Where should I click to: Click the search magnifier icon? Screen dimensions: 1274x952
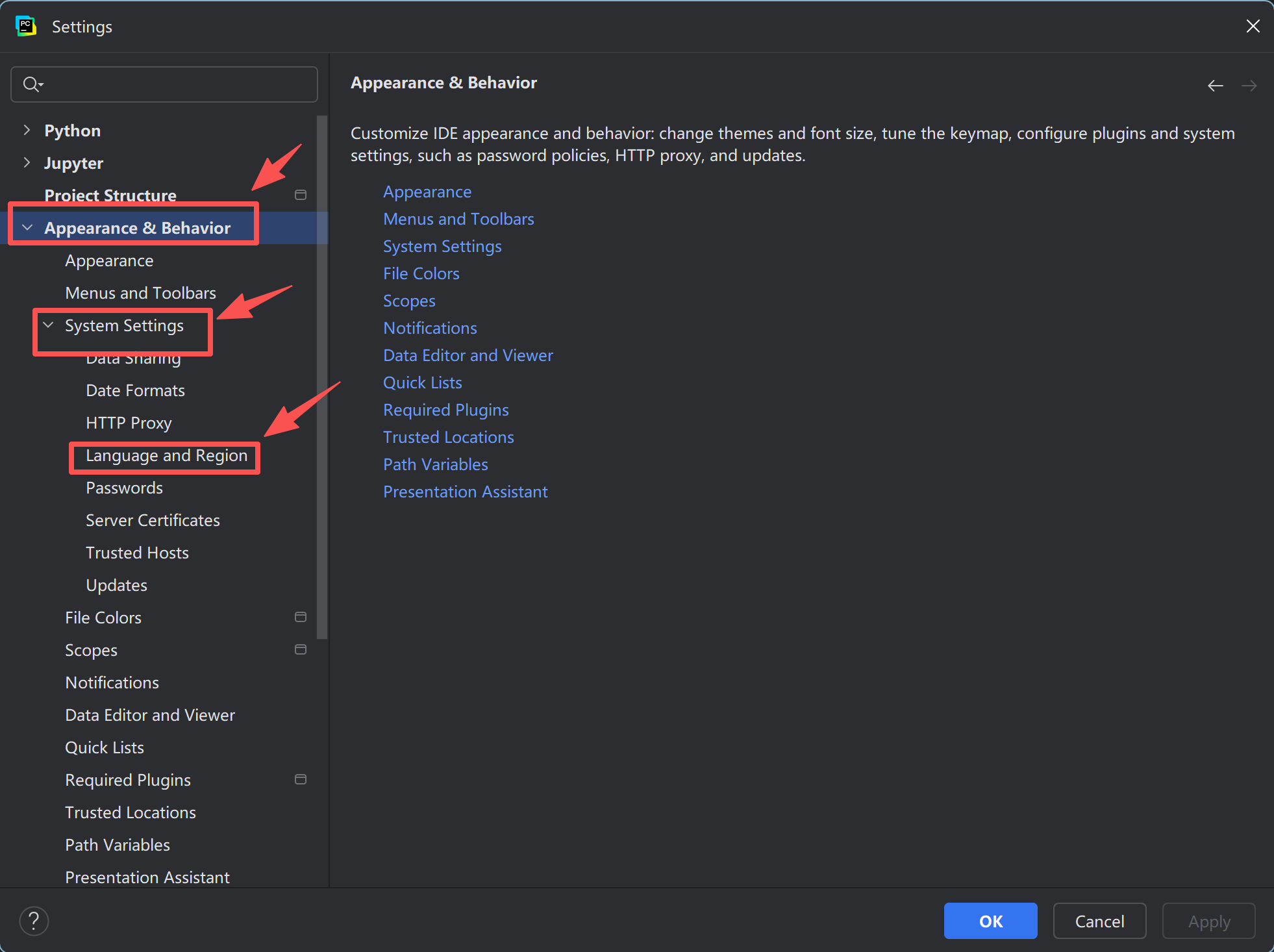click(31, 84)
